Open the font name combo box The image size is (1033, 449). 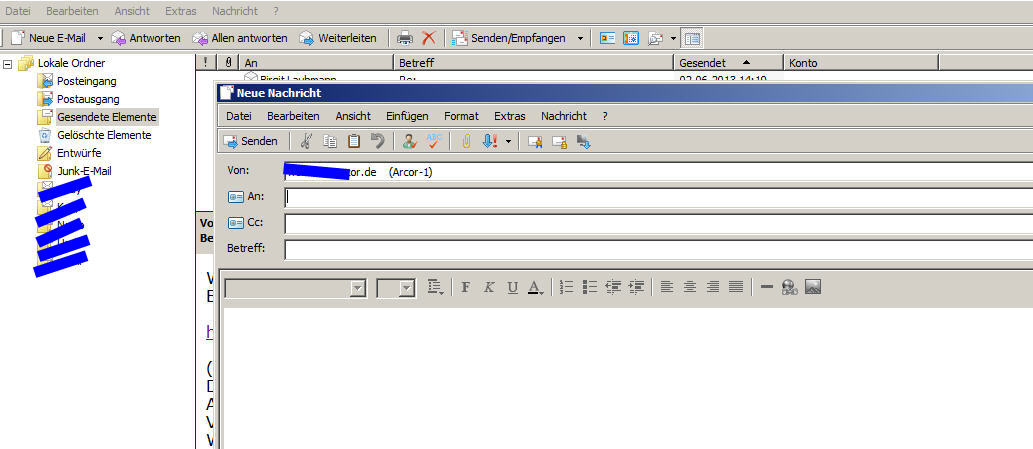(295, 288)
